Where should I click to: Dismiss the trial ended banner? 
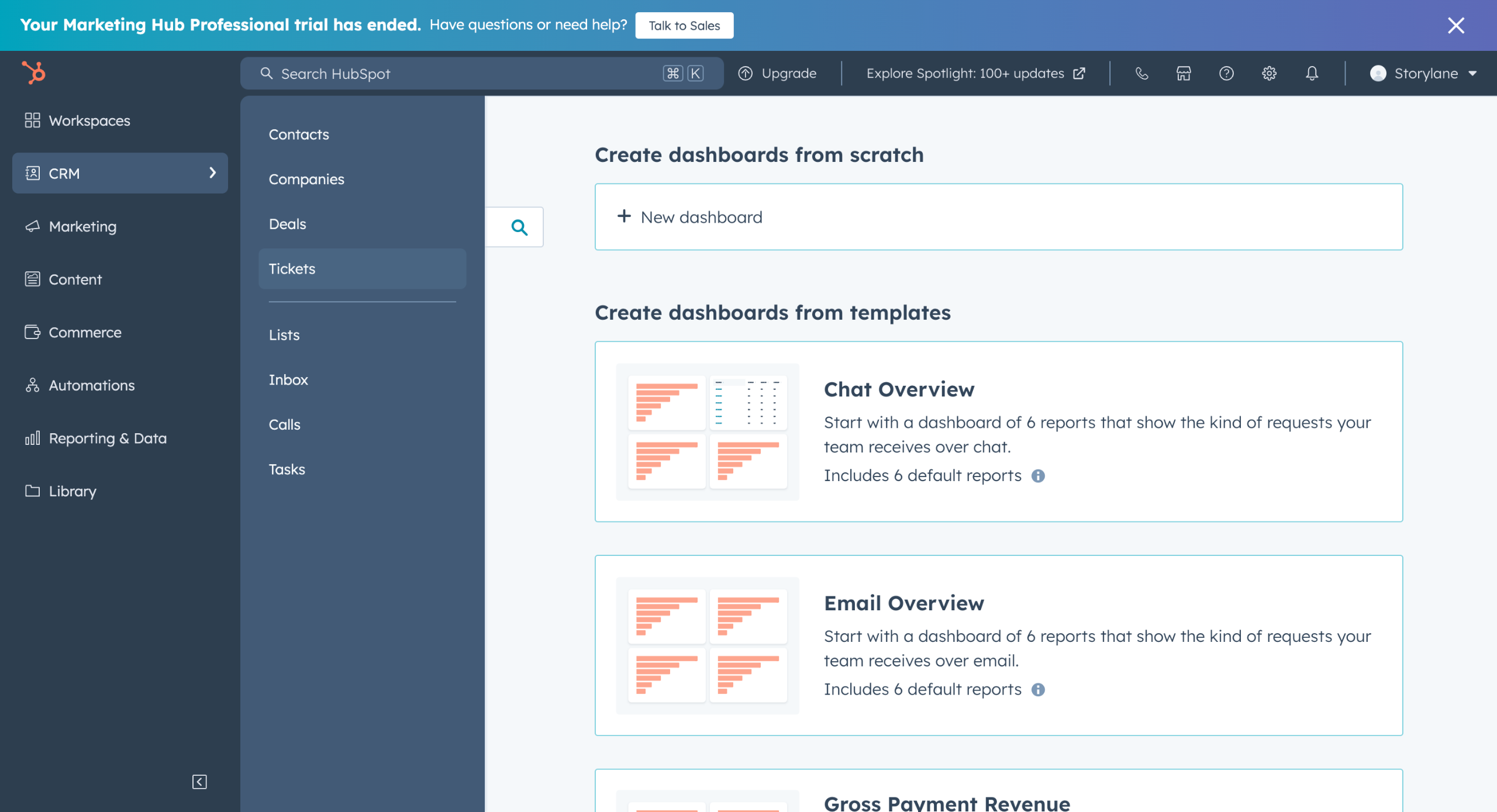1455,25
